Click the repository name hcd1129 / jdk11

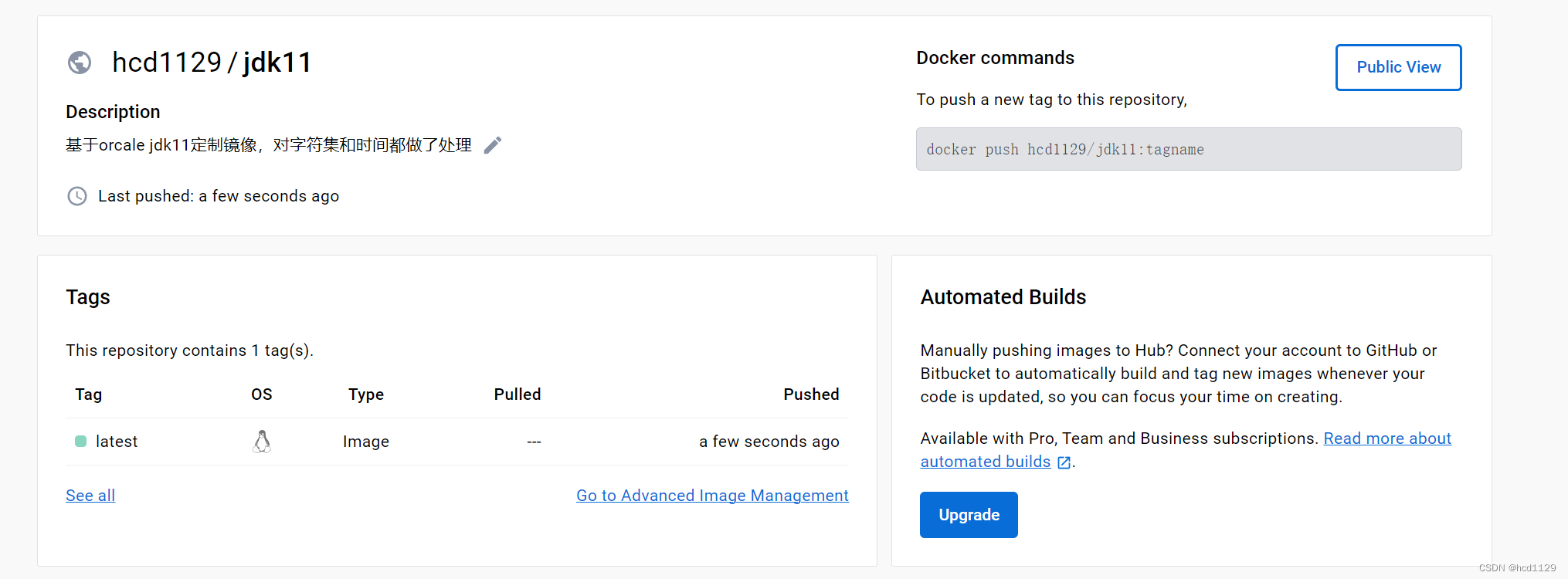(212, 63)
